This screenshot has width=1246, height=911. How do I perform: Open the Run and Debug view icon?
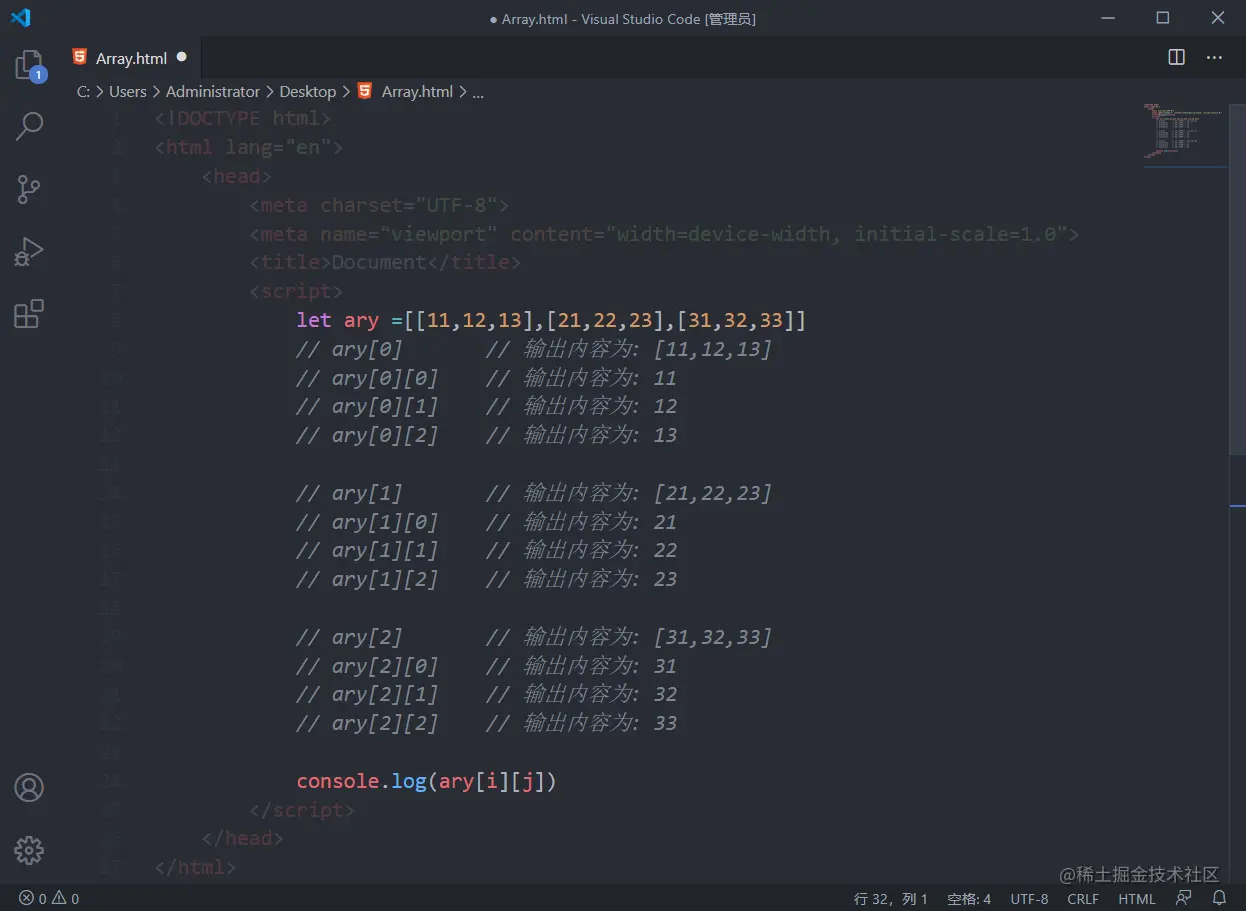point(29,251)
